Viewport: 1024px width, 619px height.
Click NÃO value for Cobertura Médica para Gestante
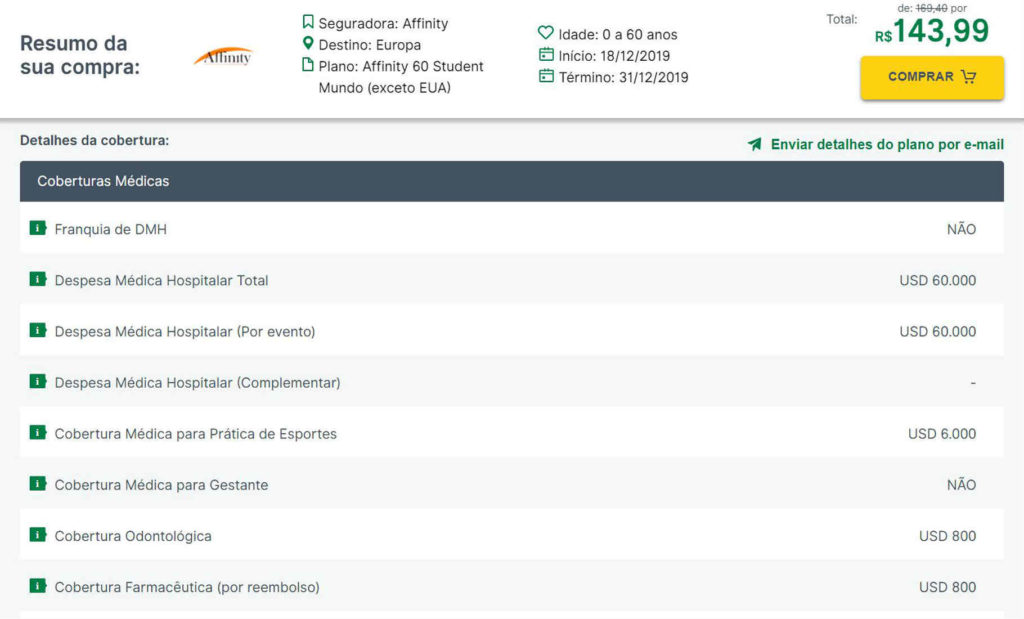click(961, 485)
